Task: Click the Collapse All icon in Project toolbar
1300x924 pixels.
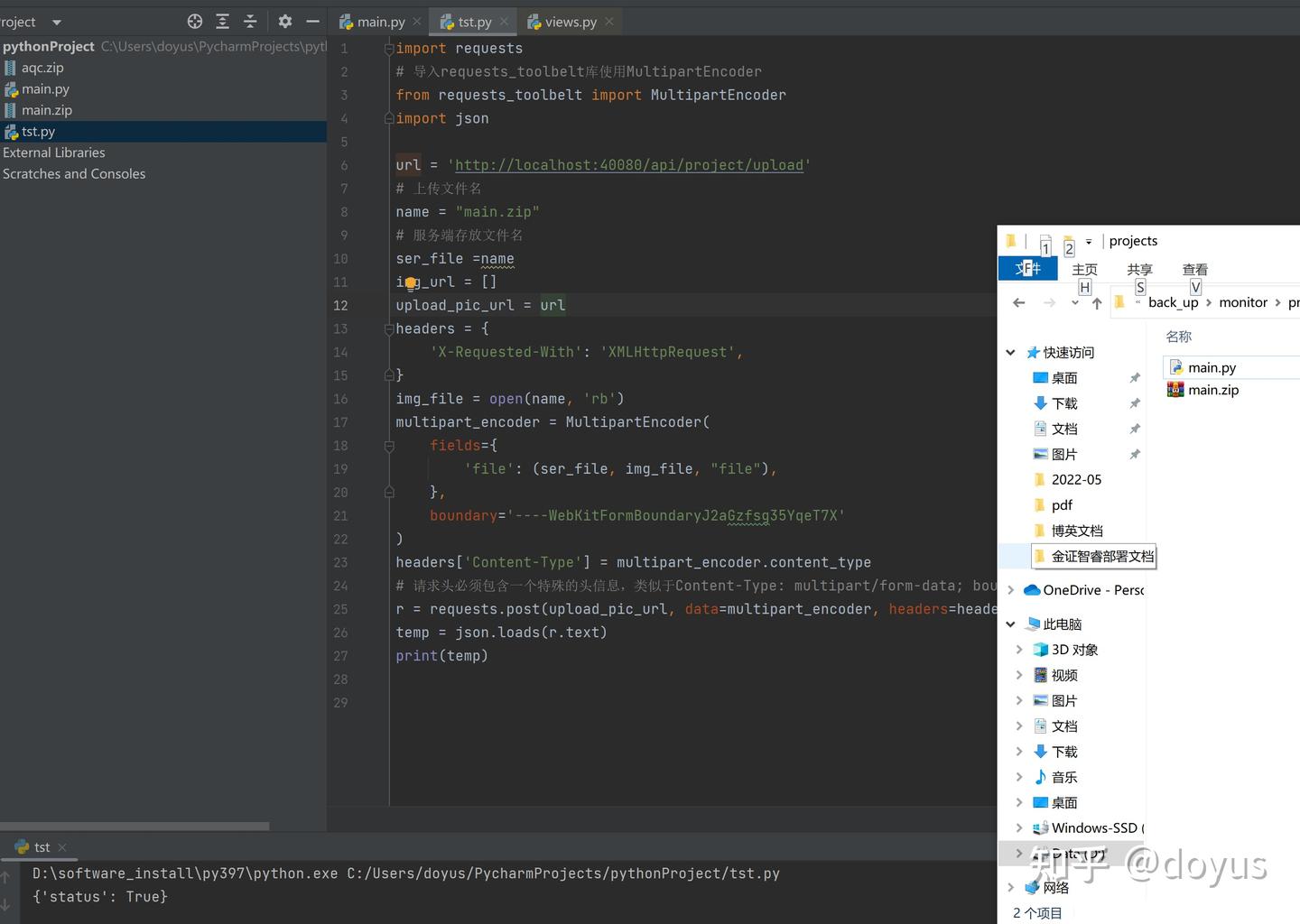Action: click(250, 22)
